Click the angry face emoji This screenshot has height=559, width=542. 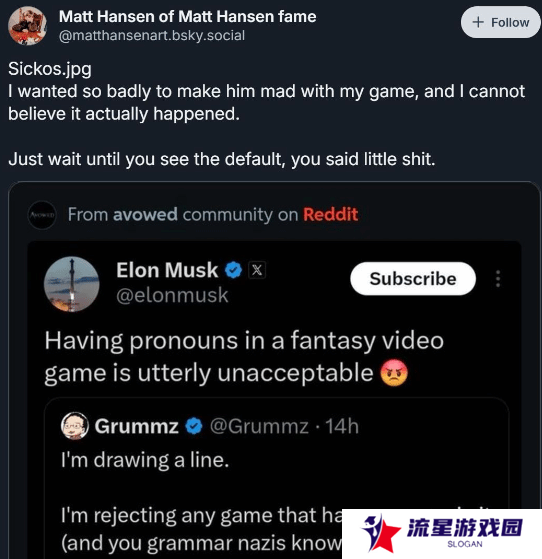394,373
